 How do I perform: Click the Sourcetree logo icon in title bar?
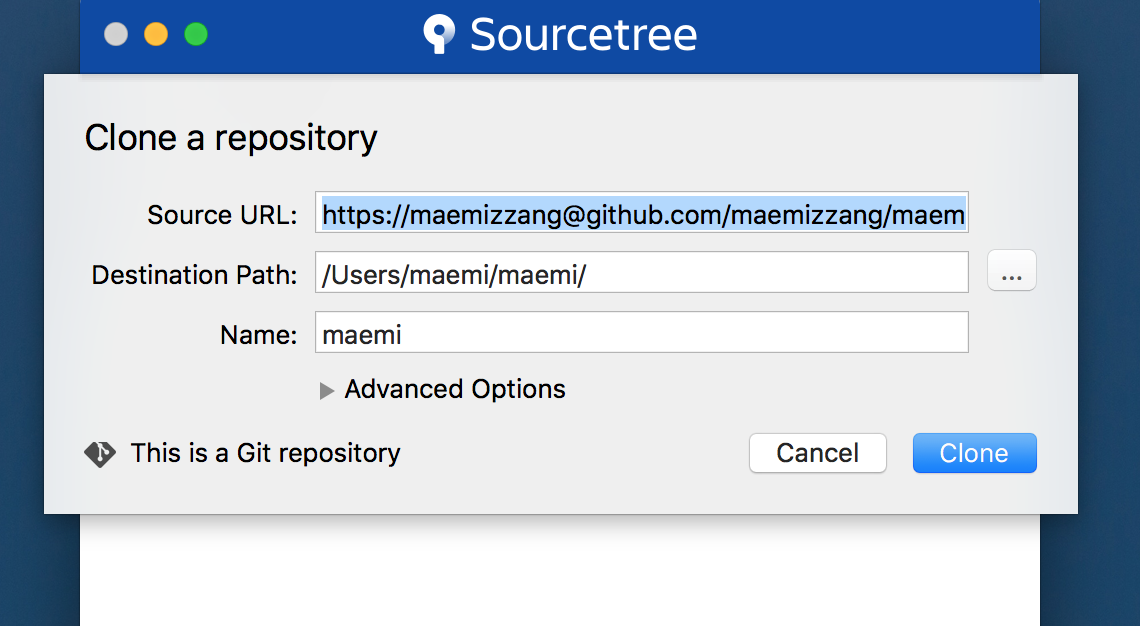(439, 34)
